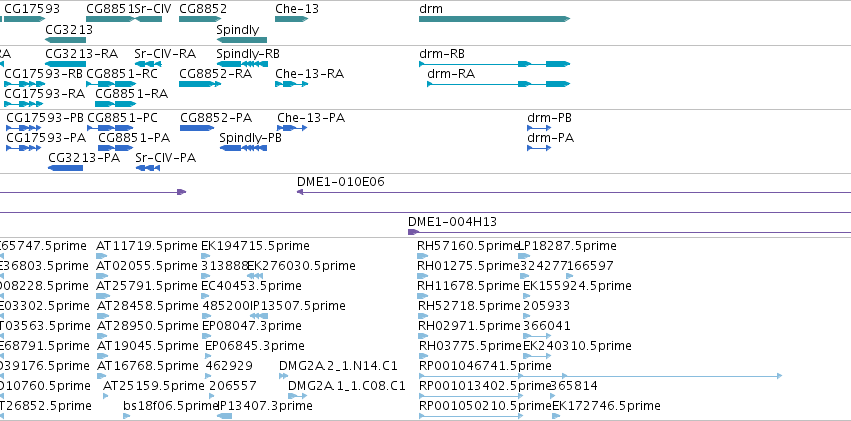Image resolution: width=851 pixels, height=421 pixels.
Task: Select the CG3213 gene glyph
Action: tap(65, 40)
